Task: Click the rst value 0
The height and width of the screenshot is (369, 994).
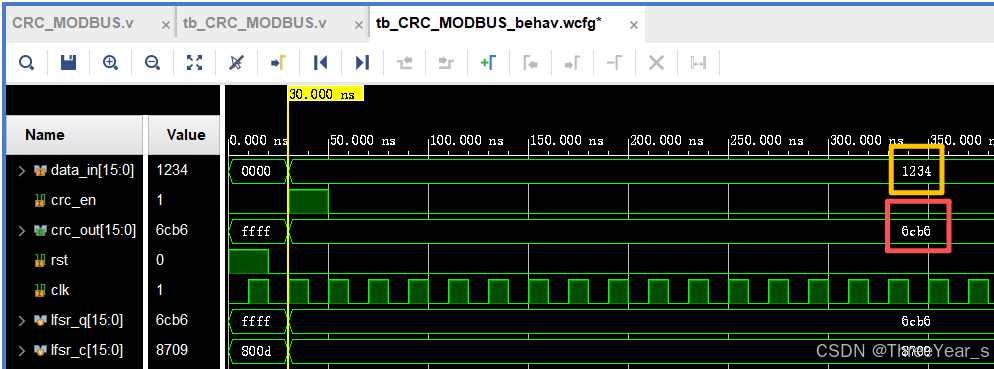Action: (160, 260)
